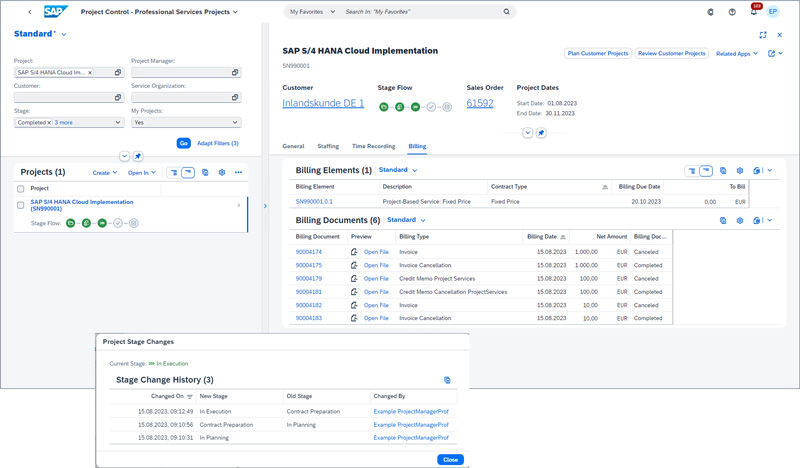
Task: Click Review Customer Projects button
Action: pos(672,54)
